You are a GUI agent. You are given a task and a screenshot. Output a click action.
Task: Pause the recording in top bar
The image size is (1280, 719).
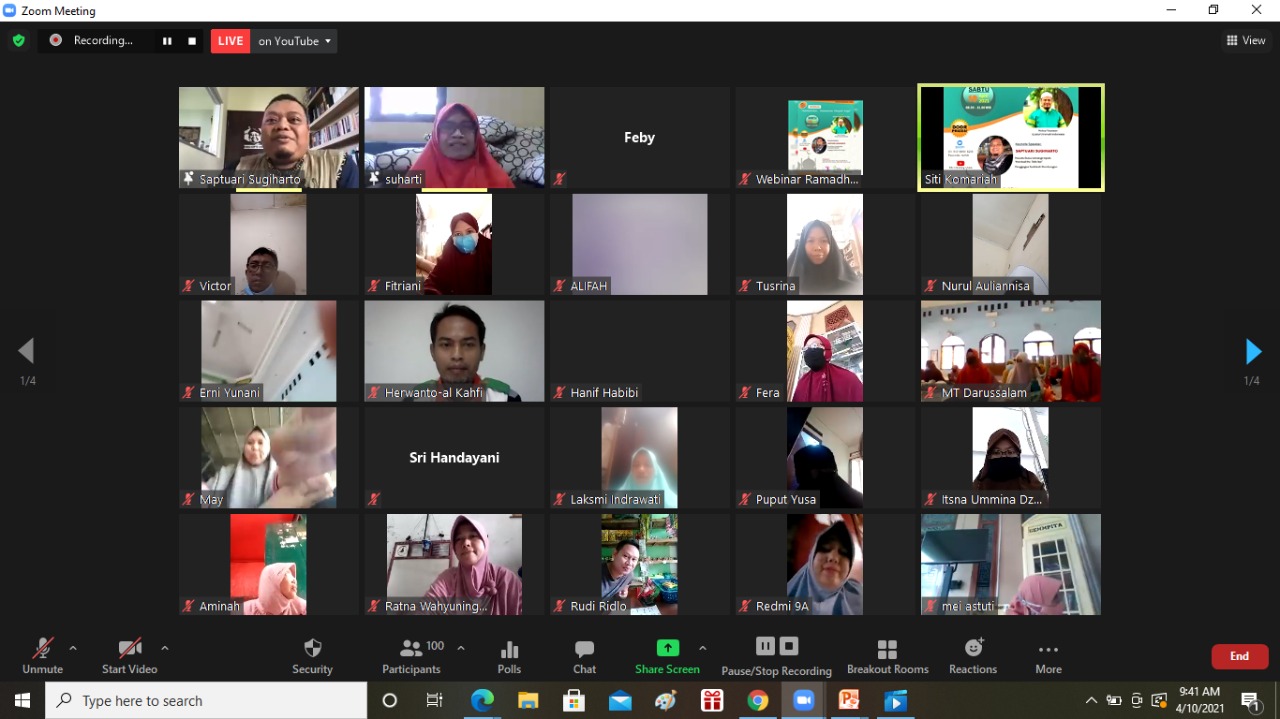click(x=167, y=41)
